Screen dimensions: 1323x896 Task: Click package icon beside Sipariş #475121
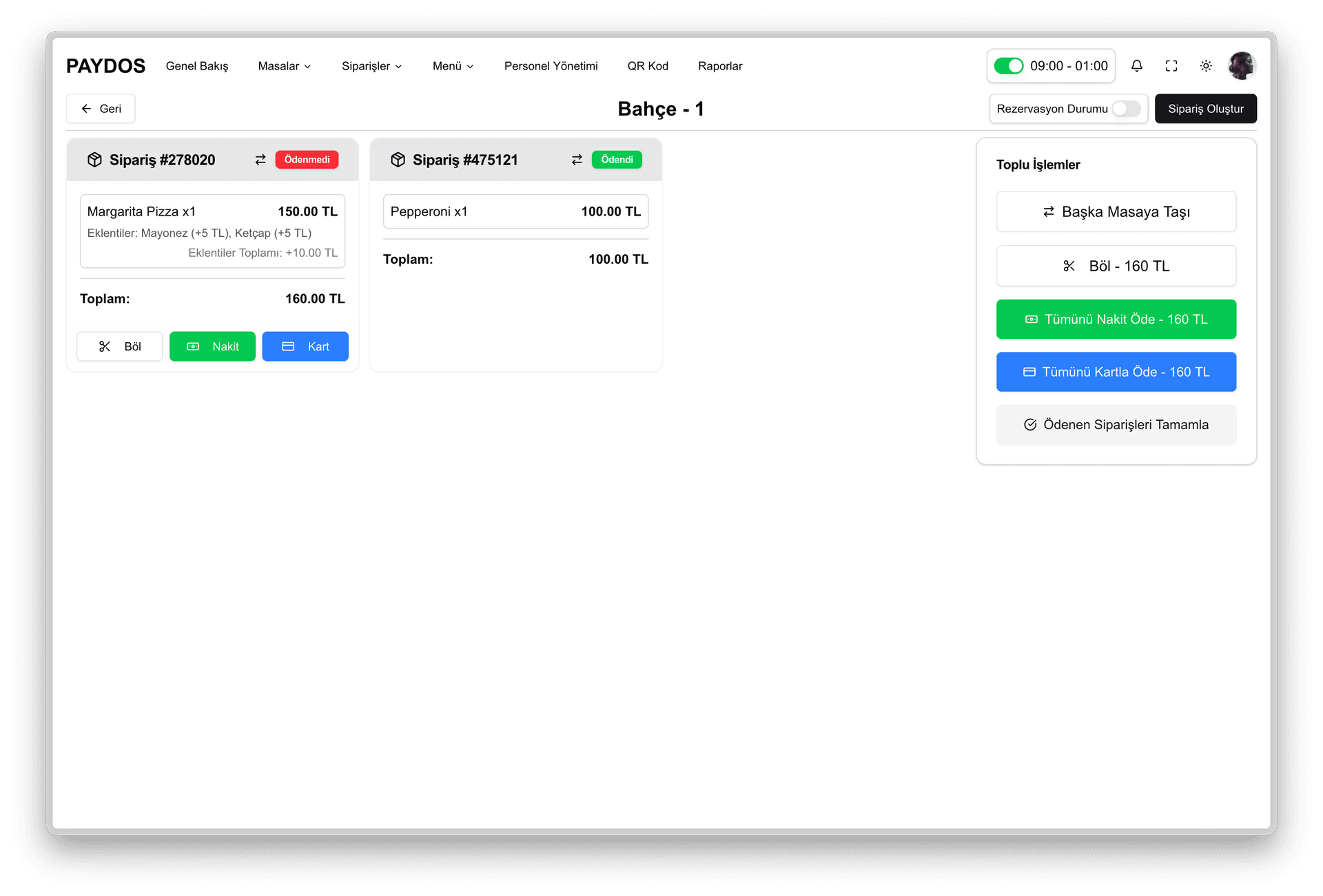point(398,160)
